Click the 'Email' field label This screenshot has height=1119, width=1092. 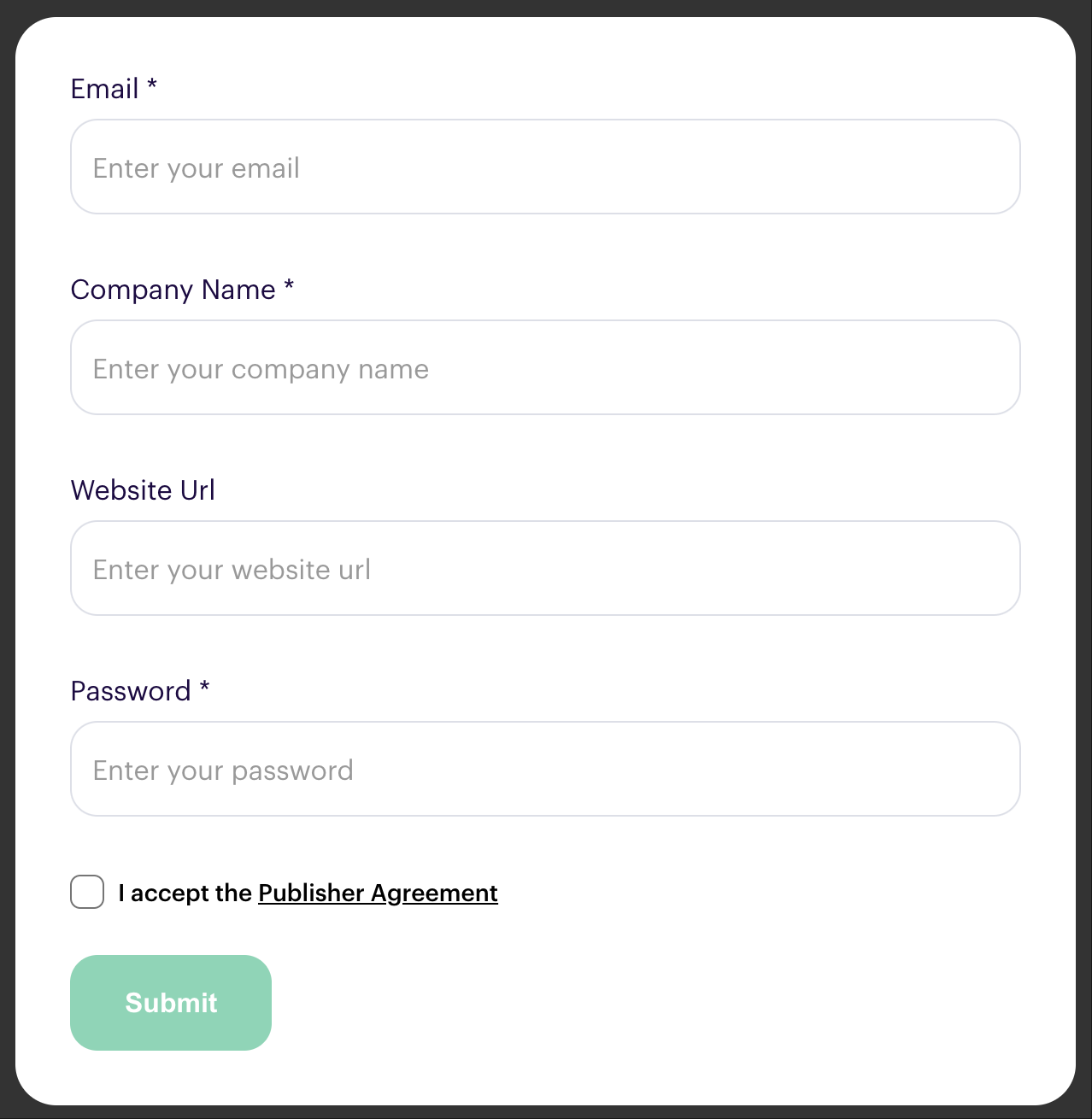point(104,89)
